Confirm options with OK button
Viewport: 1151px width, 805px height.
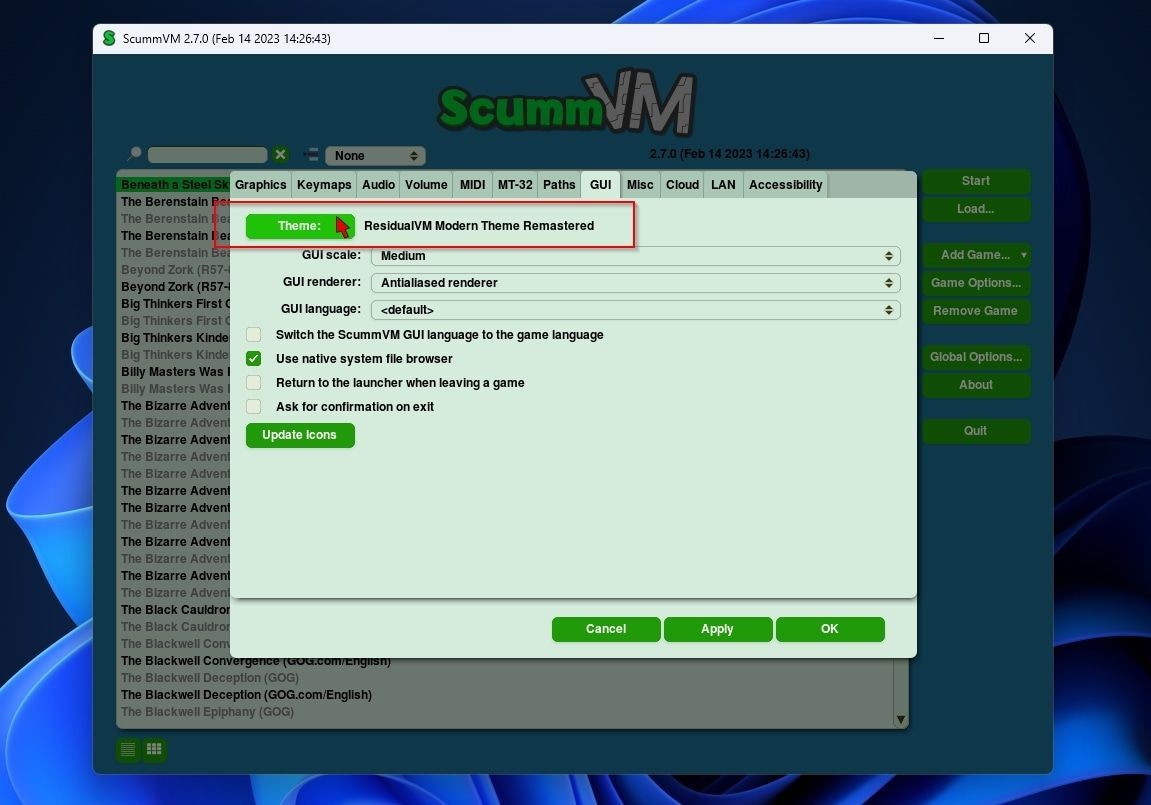pos(829,629)
